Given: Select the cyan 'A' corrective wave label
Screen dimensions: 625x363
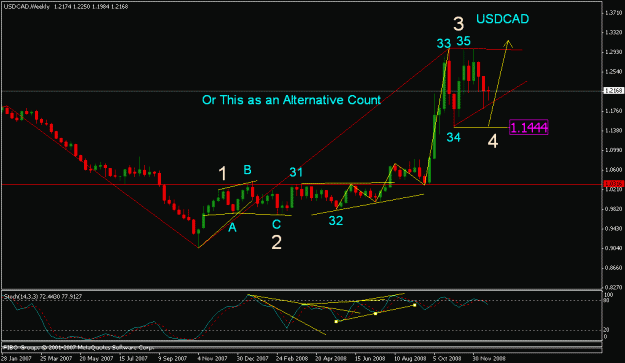Looking at the screenshot, I should coord(232,228).
